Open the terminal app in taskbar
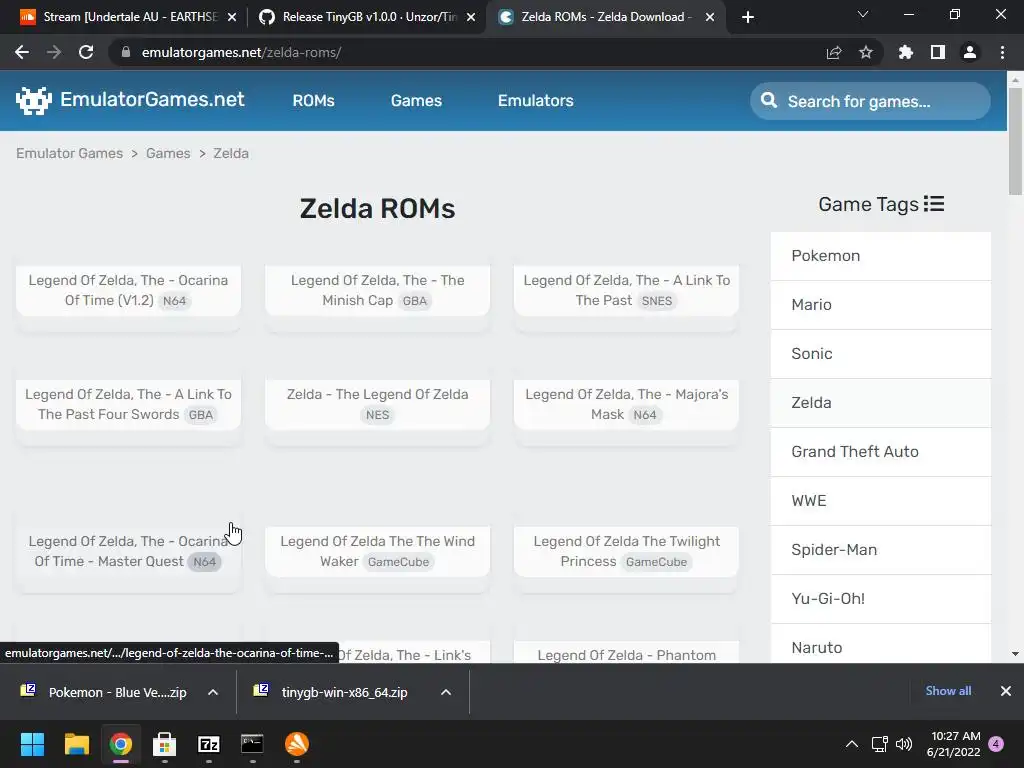Screen dimensions: 1024x768 pyautogui.click(x=252, y=744)
